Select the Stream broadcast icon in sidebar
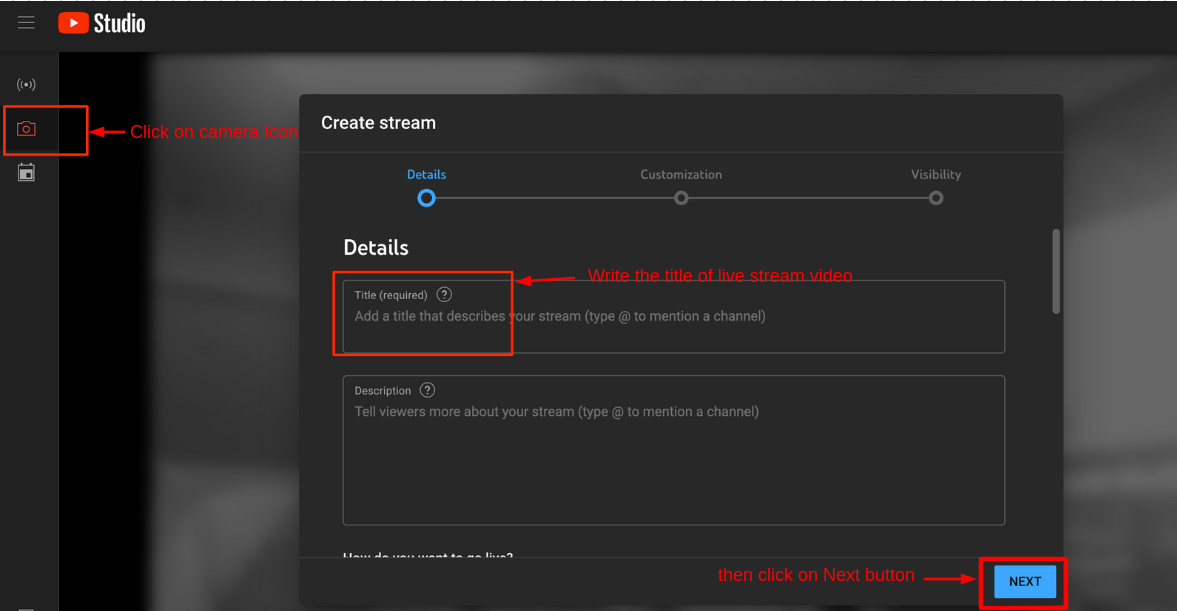Screen dimensions: 1177x611 coord(26,85)
